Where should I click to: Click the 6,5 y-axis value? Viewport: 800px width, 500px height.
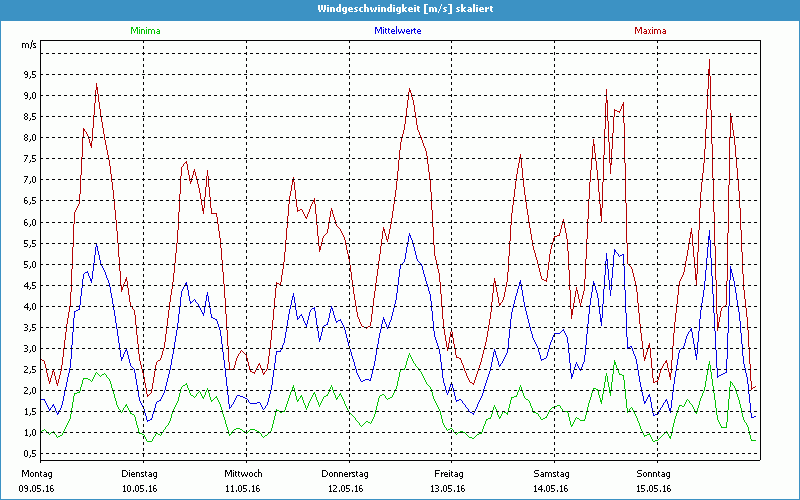(x=30, y=201)
